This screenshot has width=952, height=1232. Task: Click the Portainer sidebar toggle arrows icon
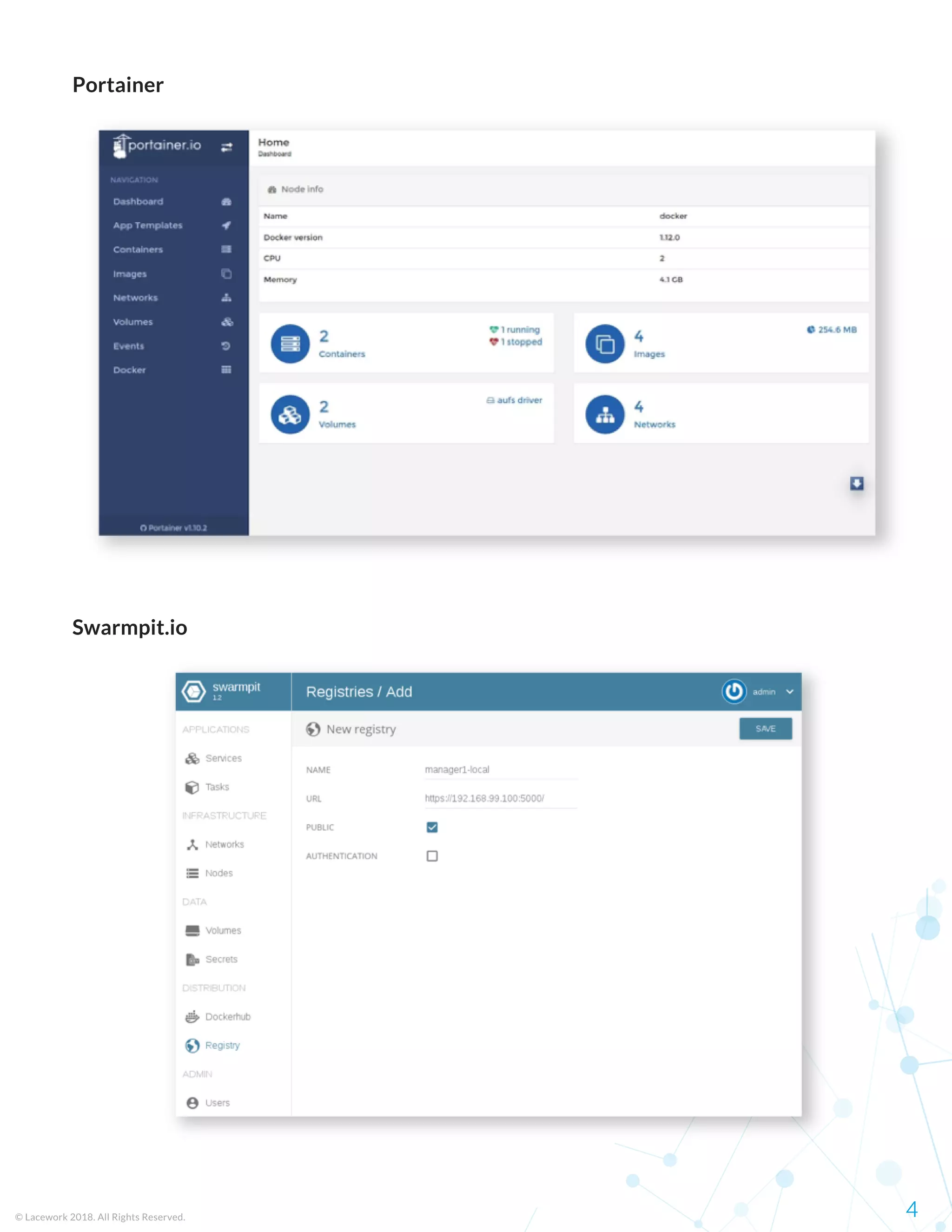pos(227,147)
